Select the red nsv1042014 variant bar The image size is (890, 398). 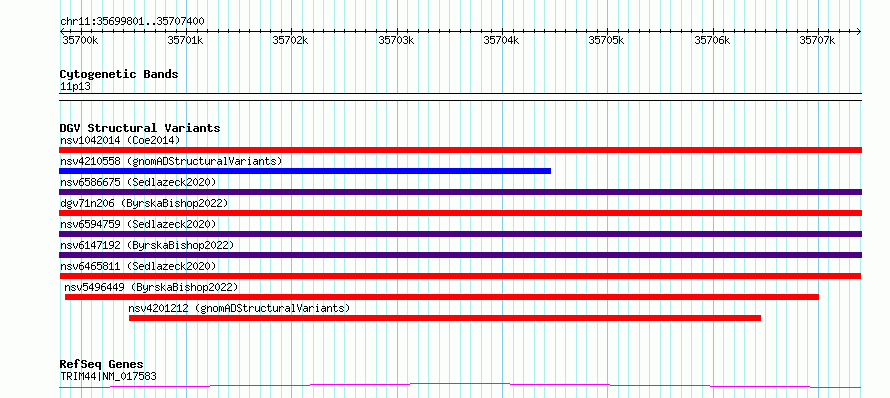460,150
